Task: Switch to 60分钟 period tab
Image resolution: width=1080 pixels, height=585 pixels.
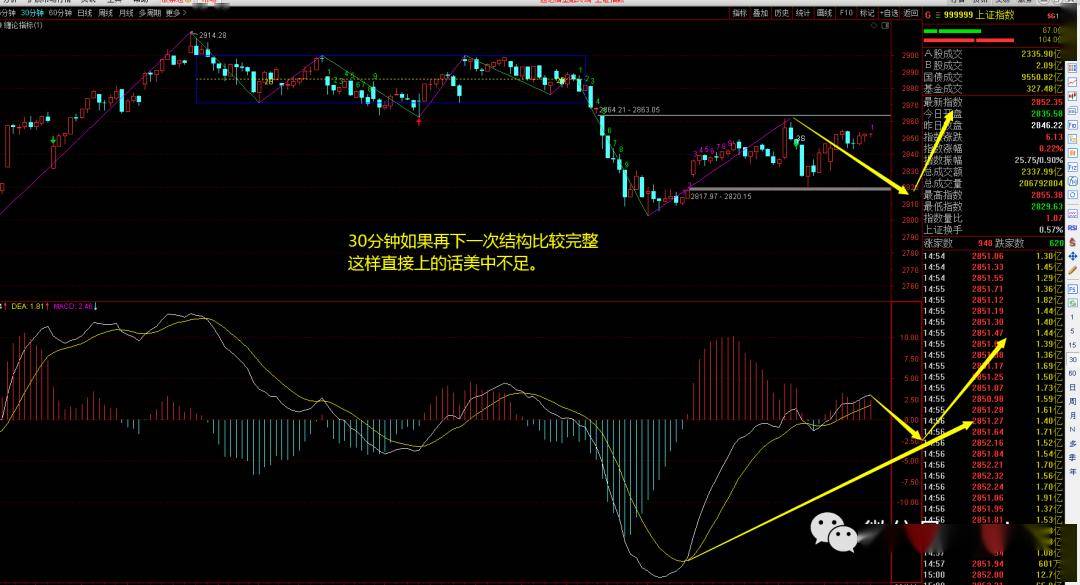Action: (x=59, y=12)
